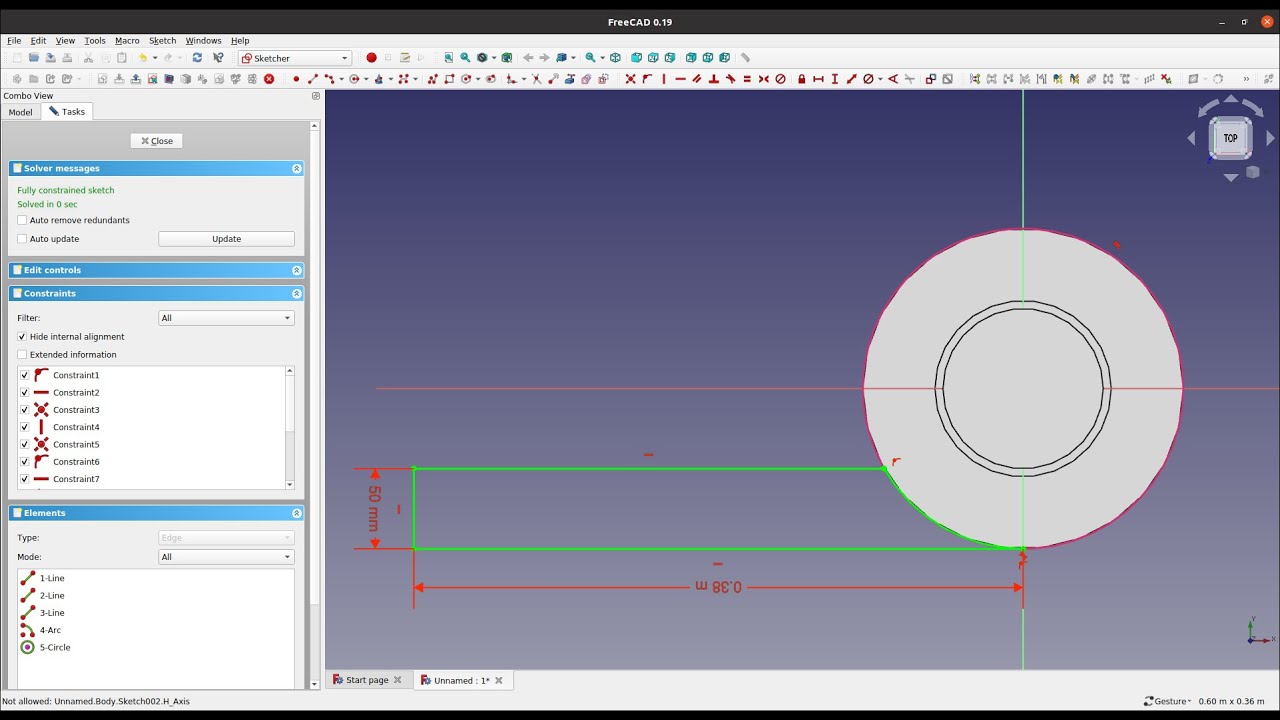The image size is (1280, 720).
Task: Apply the block constraint
Action: [x=781, y=79]
